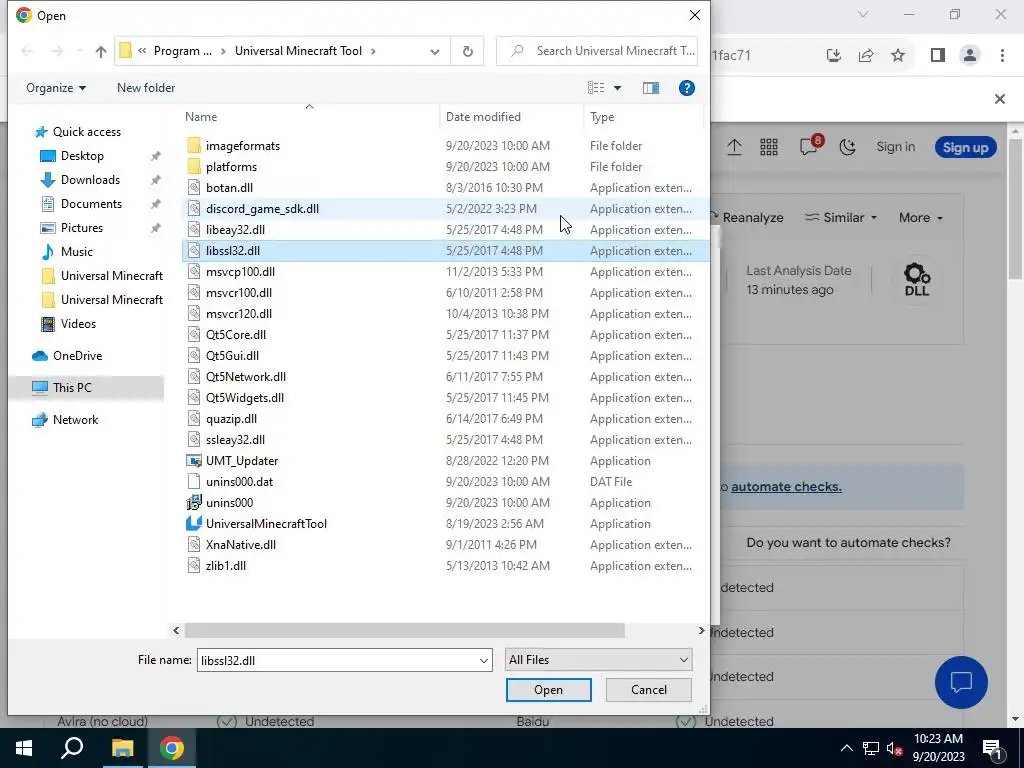Image resolution: width=1024 pixels, height=768 pixels.
Task: Click Sign in link in Chrome page
Action: point(895,147)
